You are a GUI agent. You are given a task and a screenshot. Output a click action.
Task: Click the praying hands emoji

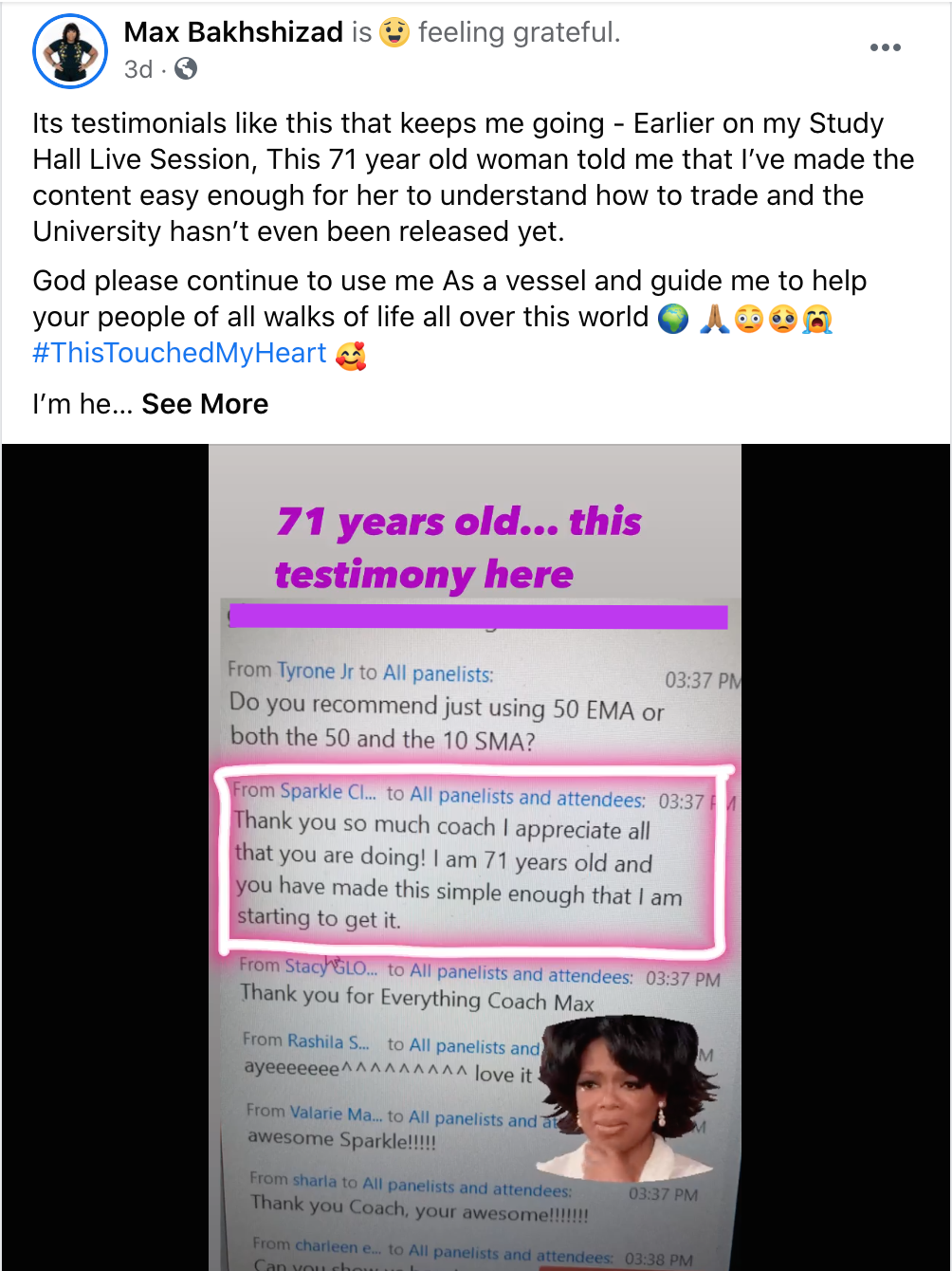pyautogui.click(x=713, y=318)
